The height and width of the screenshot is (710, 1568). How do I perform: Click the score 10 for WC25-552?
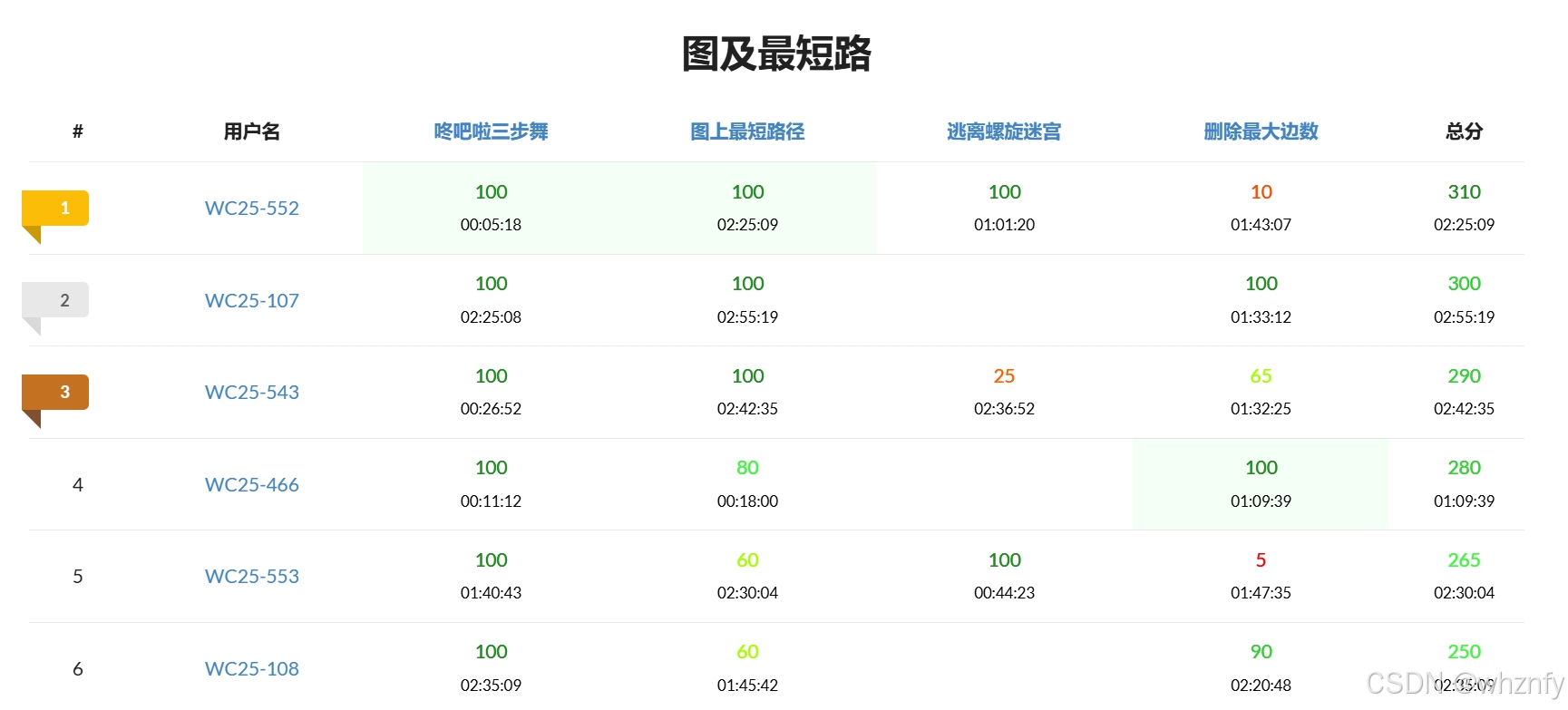(x=1261, y=191)
